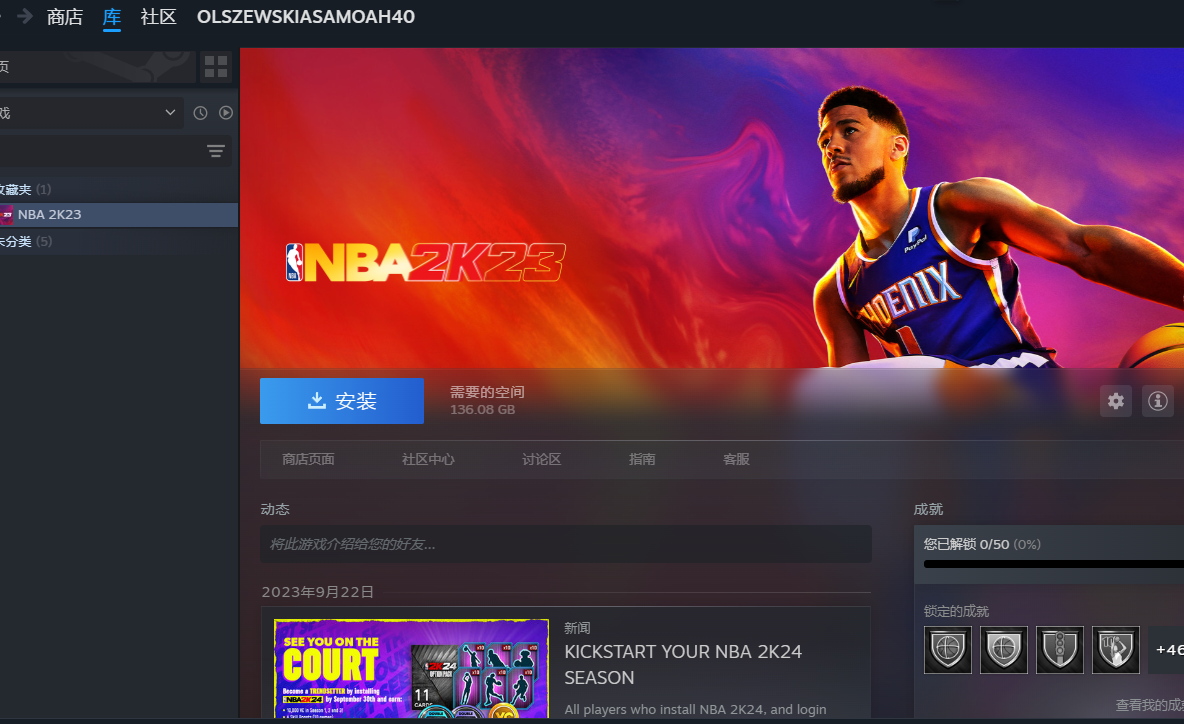The image size is (1184, 724).
Task: Open the See You On The Court news thumbnail
Action: 411,668
